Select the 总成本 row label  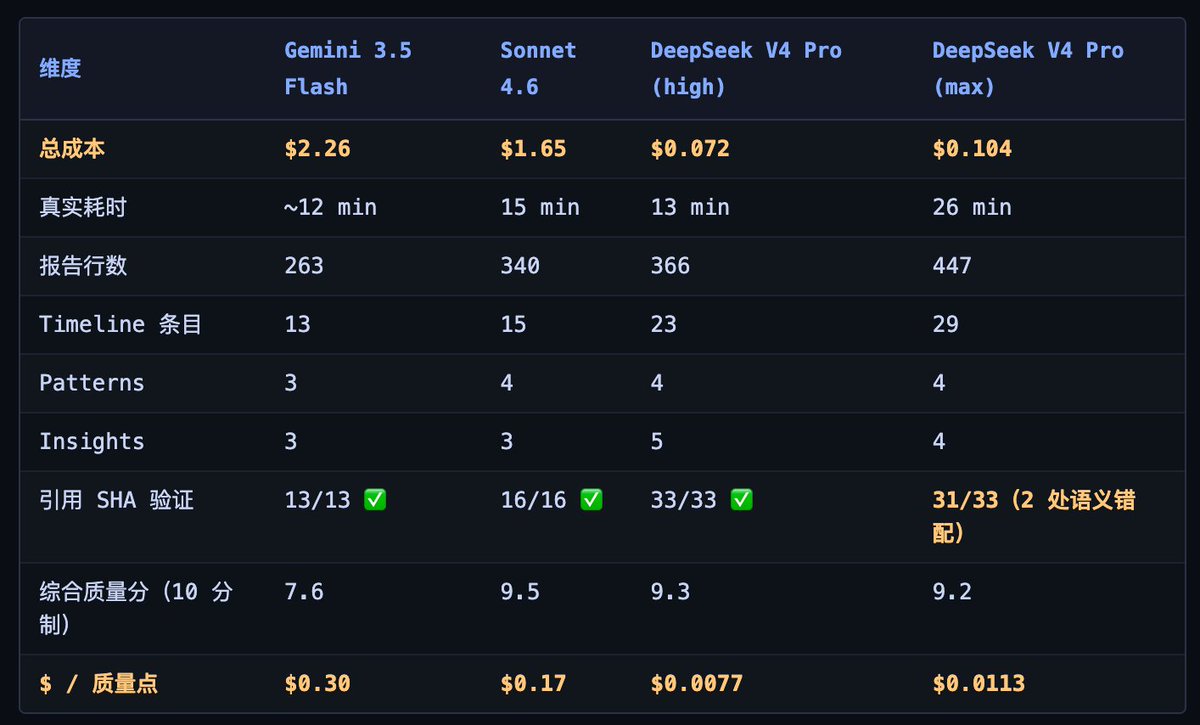pyautogui.click(x=72, y=149)
